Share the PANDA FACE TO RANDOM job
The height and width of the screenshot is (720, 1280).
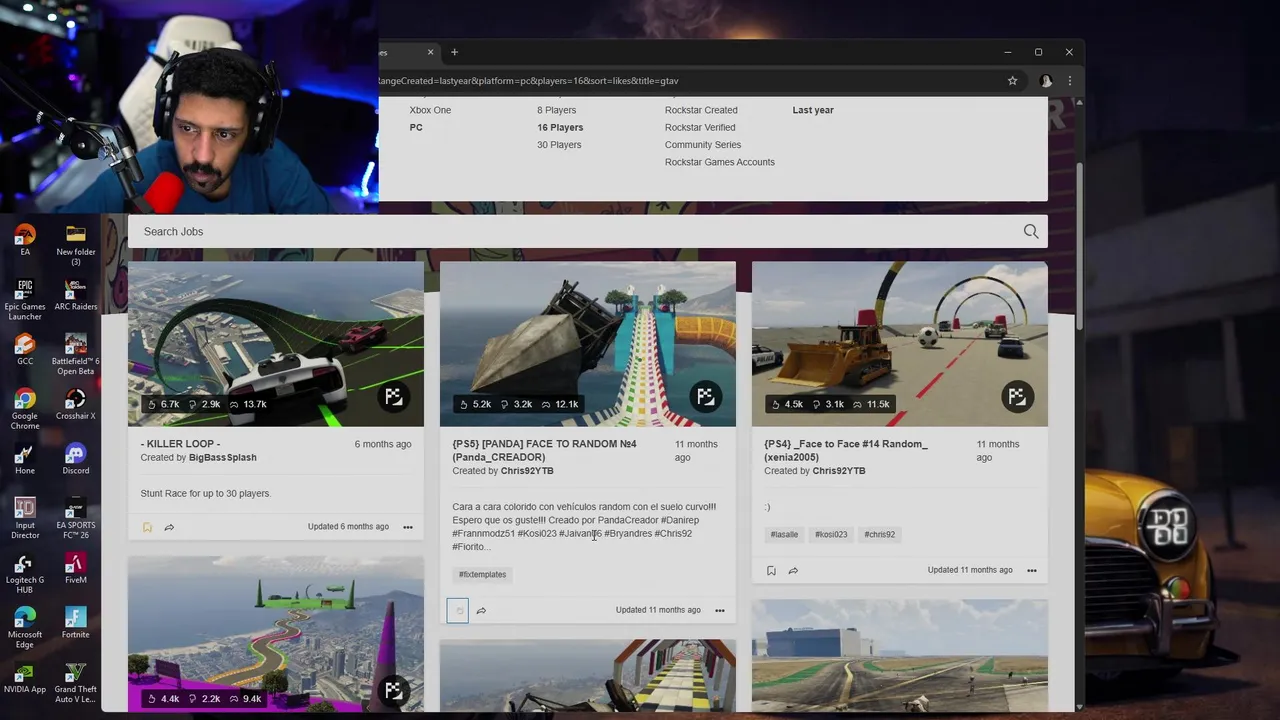click(481, 610)
